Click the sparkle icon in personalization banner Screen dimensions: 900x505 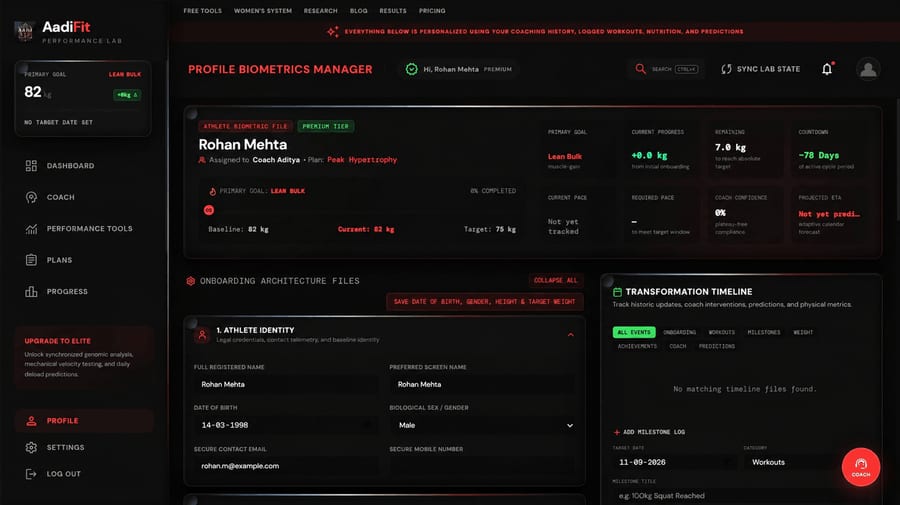pyautogui.click(x=333, y=32)
